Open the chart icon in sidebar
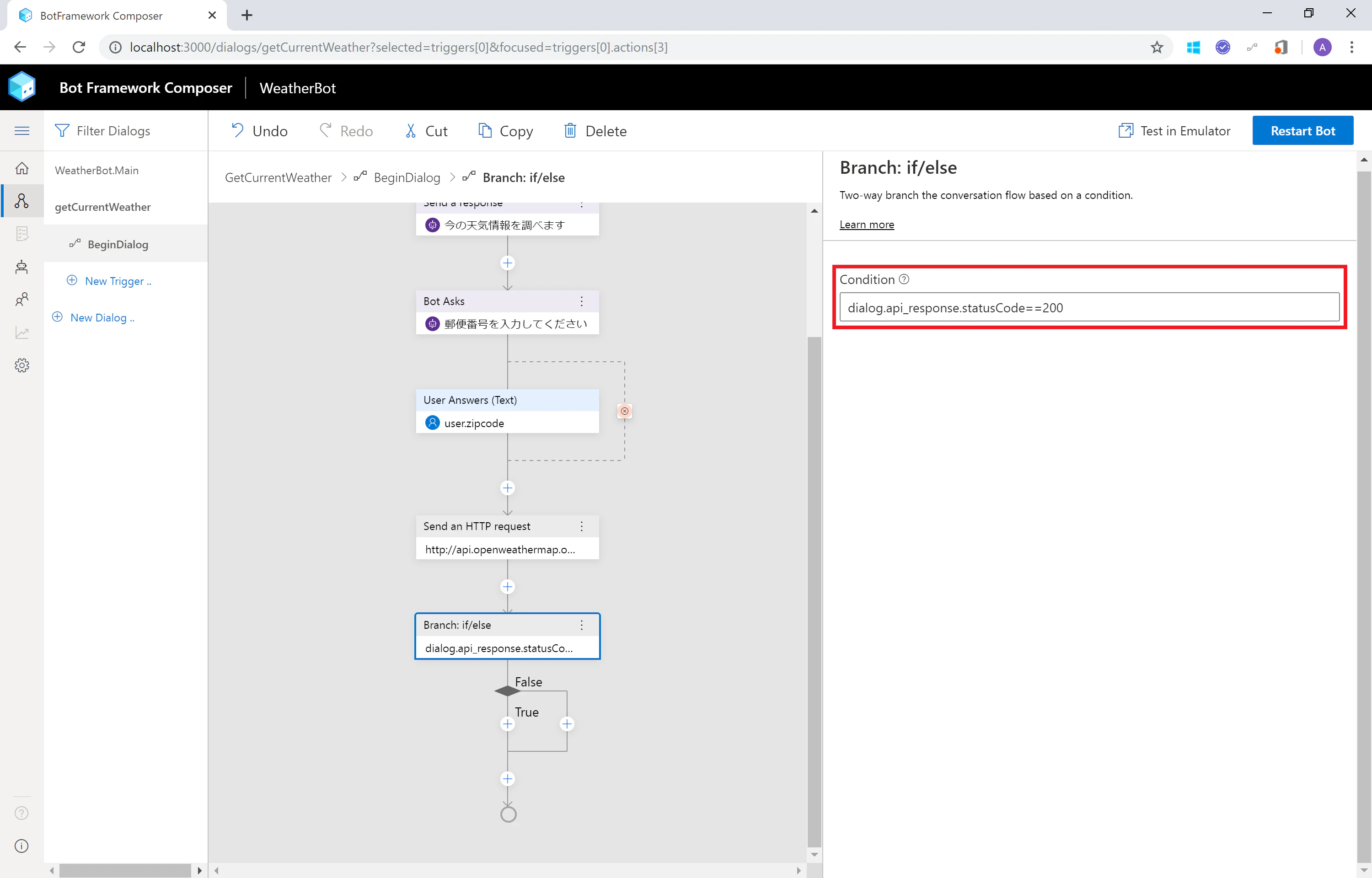Screen dimensions: 1372x878 click(21, 332)
